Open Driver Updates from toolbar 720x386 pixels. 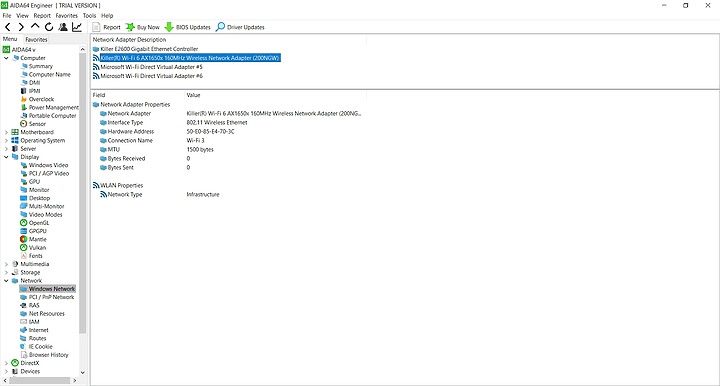click(x=240, y=27)
